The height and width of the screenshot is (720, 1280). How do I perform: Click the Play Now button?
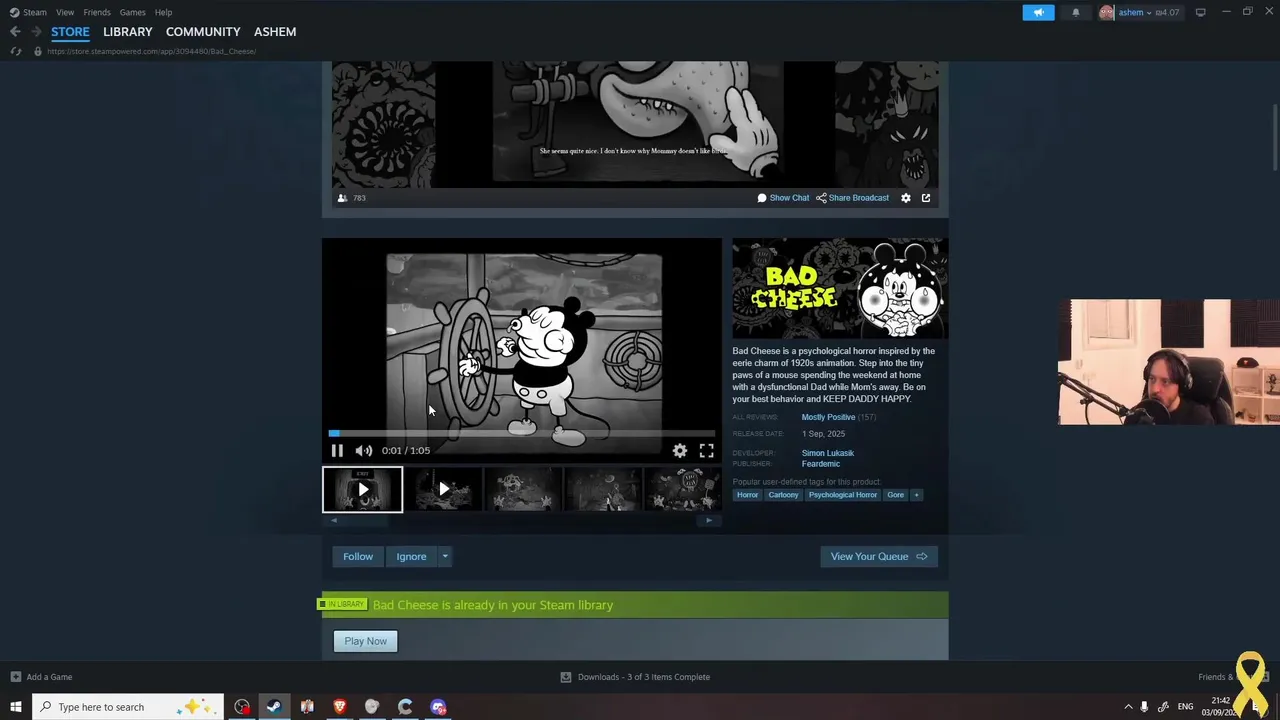pyautogui.click(x=365, y=641)
